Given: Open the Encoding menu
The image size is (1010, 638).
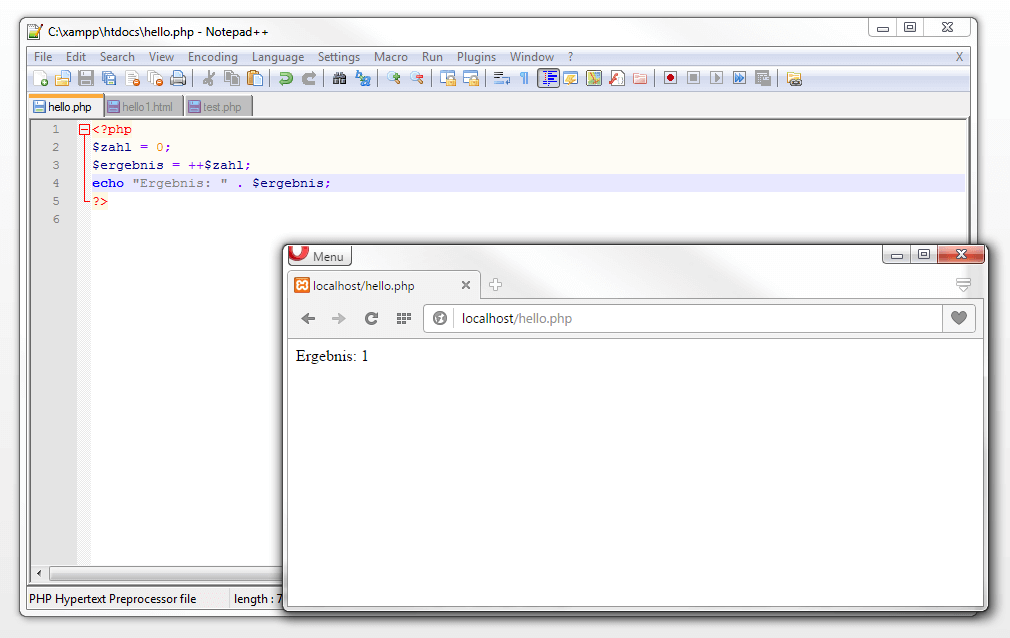Looking at the screenshot, I should 212,57.
